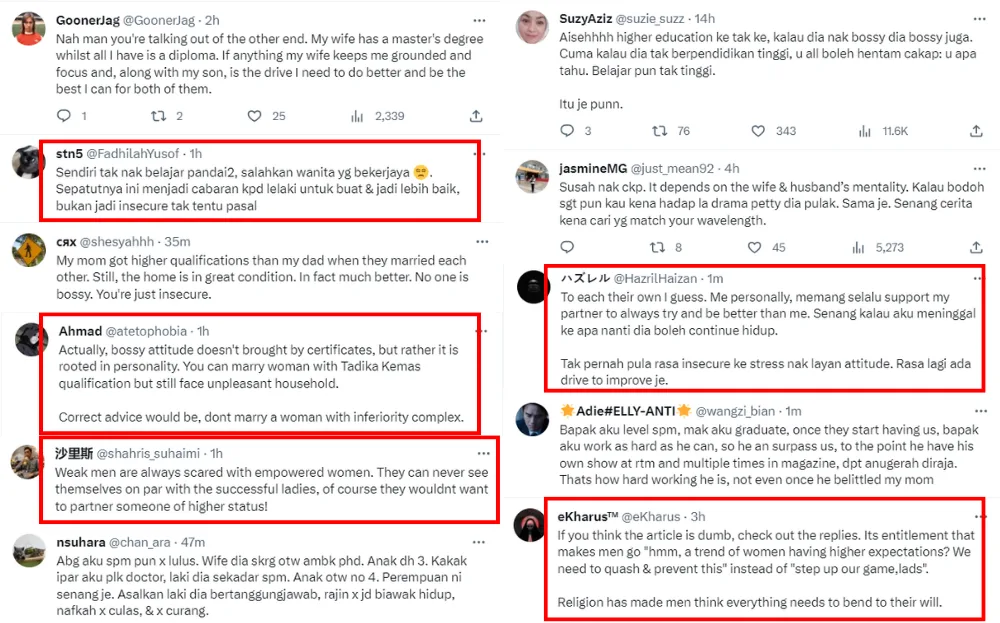Reply to GoonerJag's tweet

[63, 116]
